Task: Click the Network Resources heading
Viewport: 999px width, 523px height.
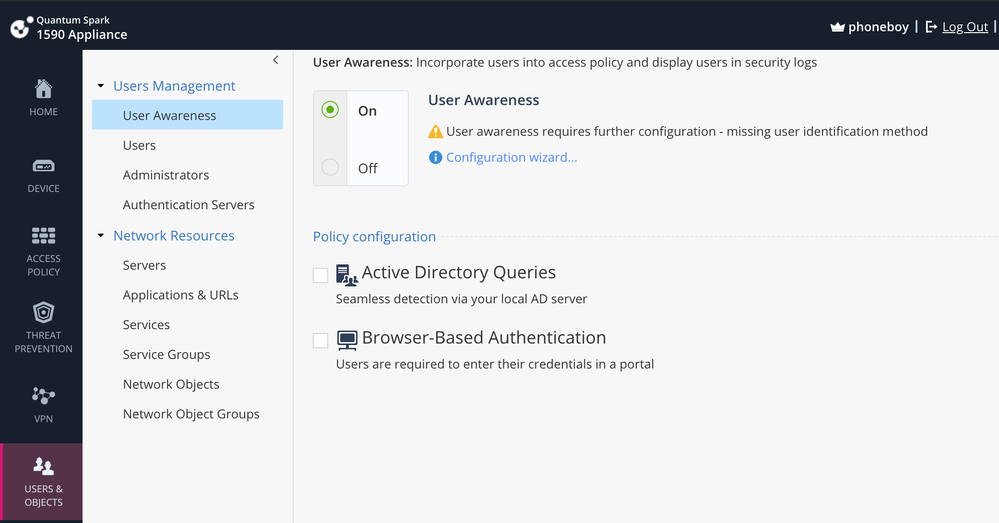Action: (x=174, y=235)
